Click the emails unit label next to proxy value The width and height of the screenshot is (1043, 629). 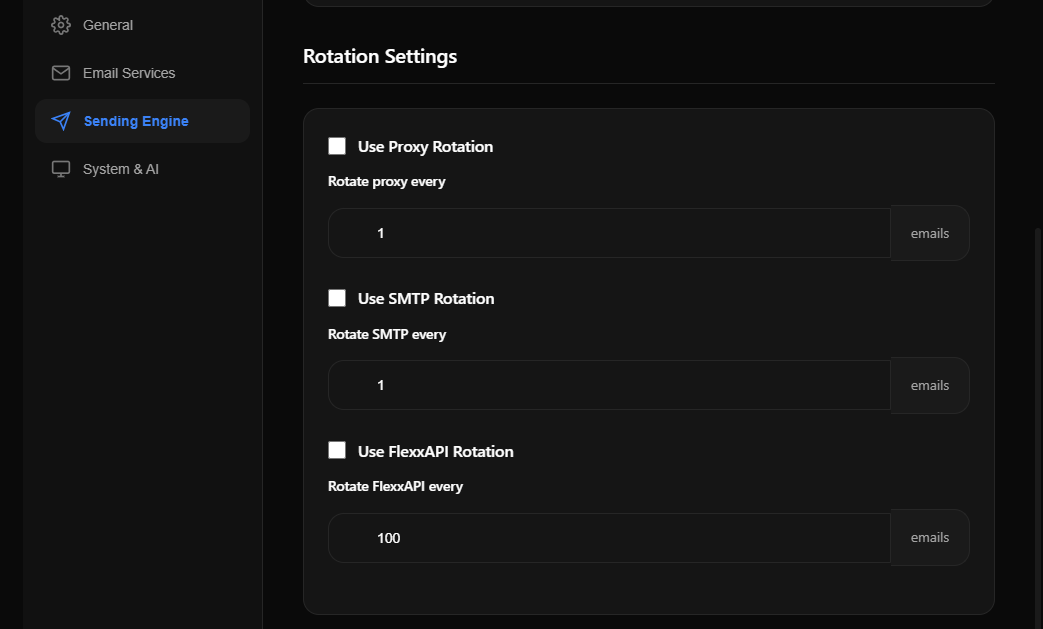click(x=929, y=232)
